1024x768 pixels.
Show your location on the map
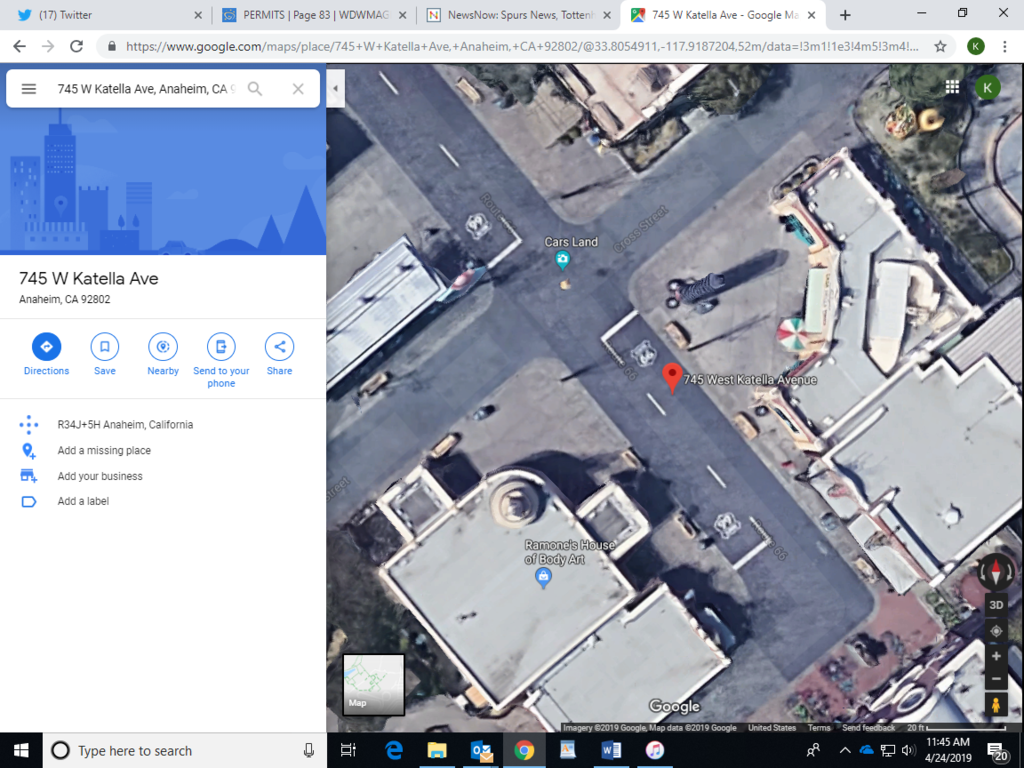click(x=996, y=631)
